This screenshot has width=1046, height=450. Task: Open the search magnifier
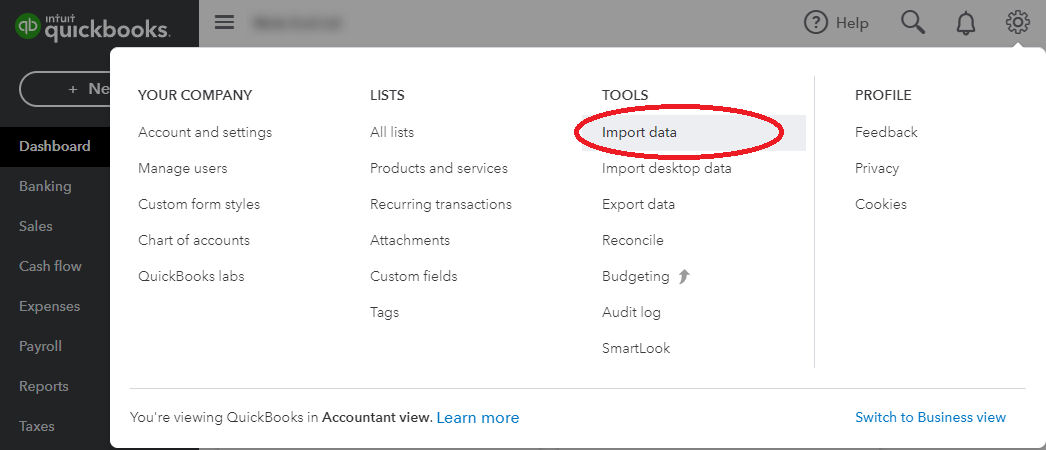point(913,23)
